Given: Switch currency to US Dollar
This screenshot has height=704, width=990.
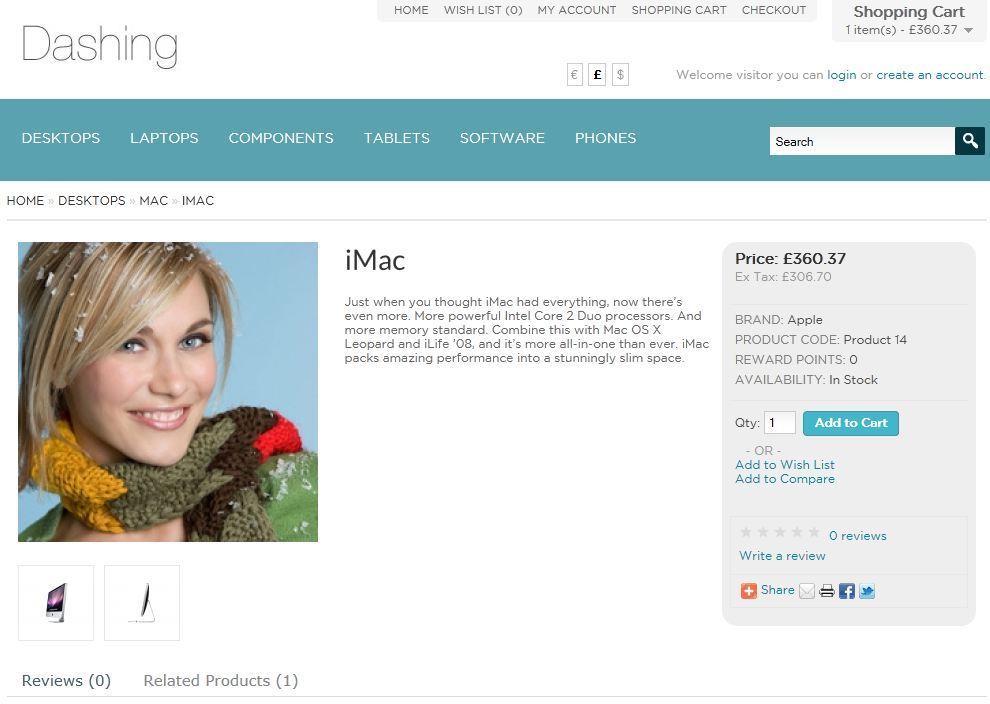Looking at the screenshot, I should [x=621, y=75].
